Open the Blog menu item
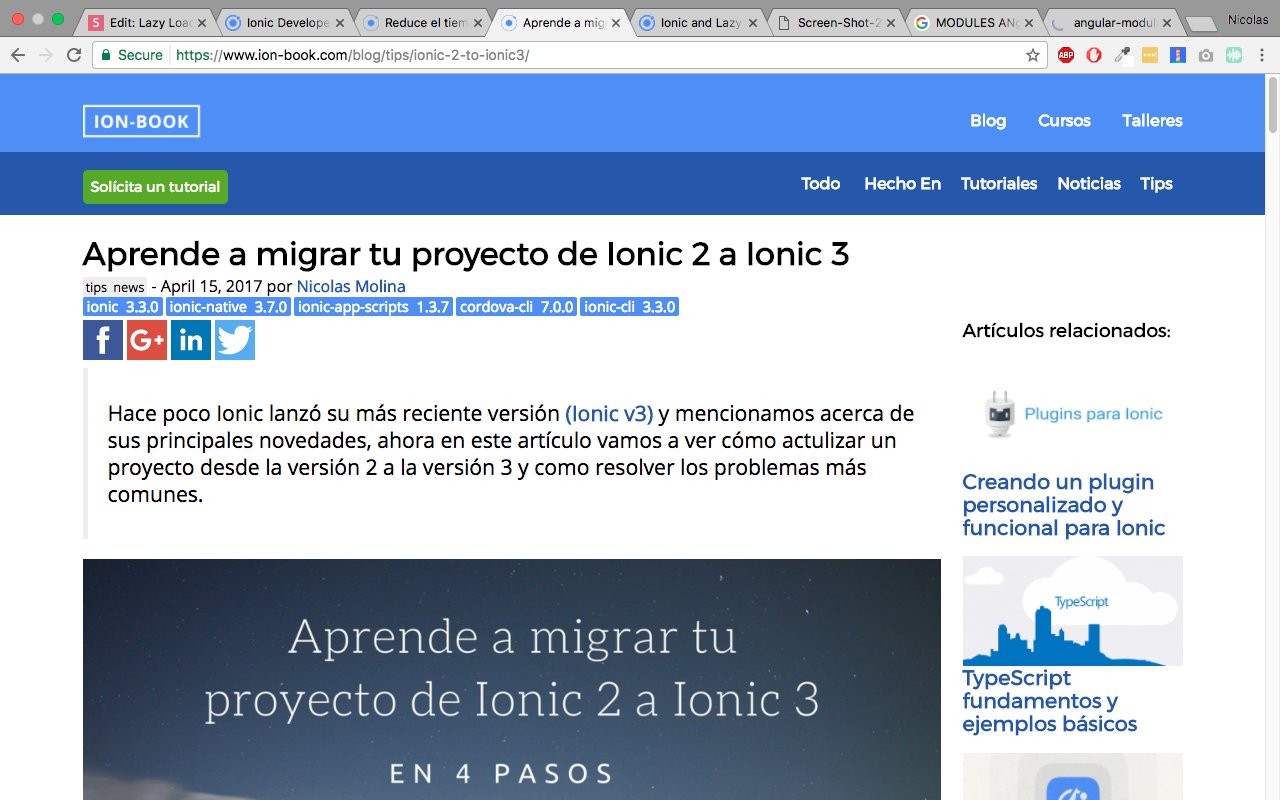 [988, 121]
